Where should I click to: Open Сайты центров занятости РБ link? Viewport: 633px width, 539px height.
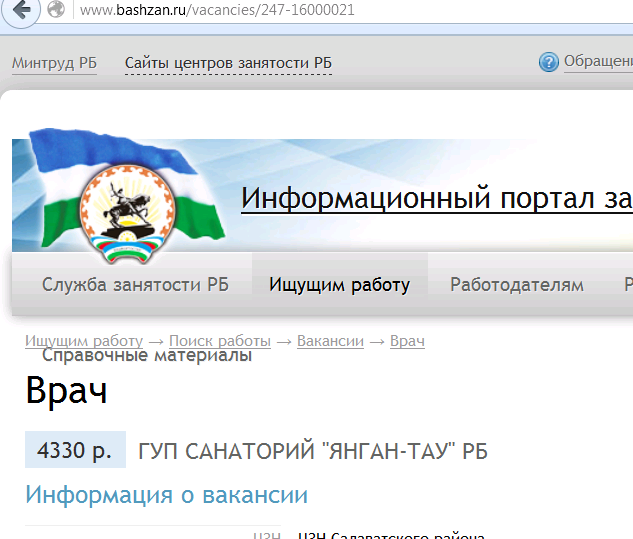click(228, 63)
